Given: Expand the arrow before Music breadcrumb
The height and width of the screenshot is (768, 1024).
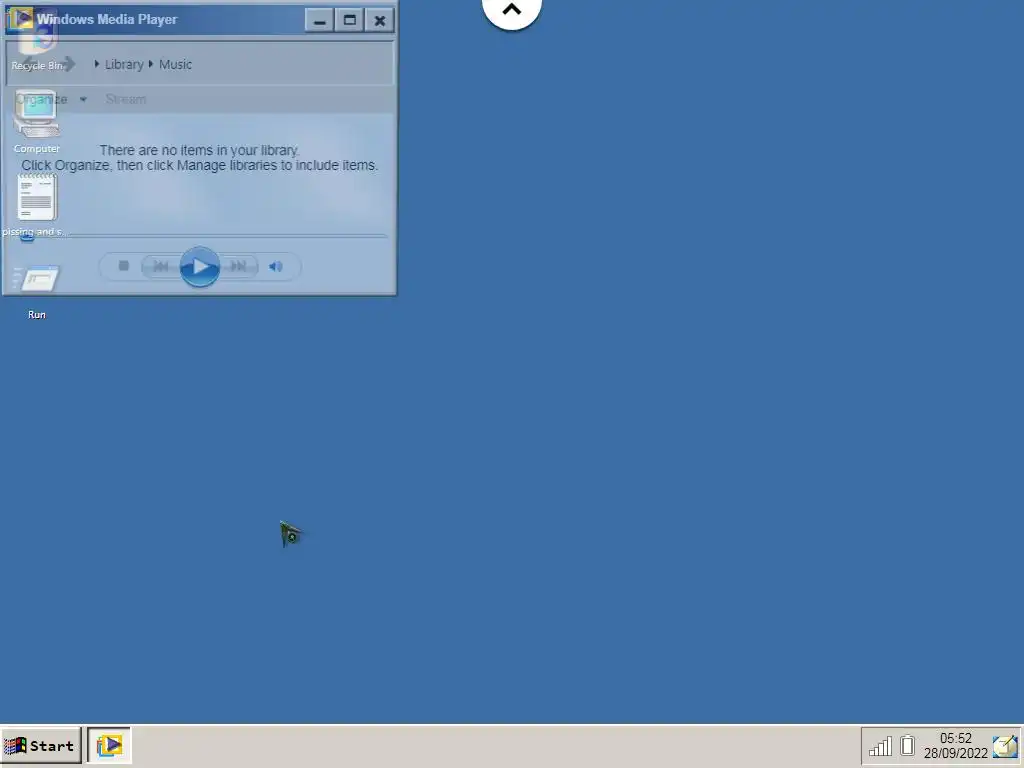Looking at the screenshot, I should coord(151,64).
